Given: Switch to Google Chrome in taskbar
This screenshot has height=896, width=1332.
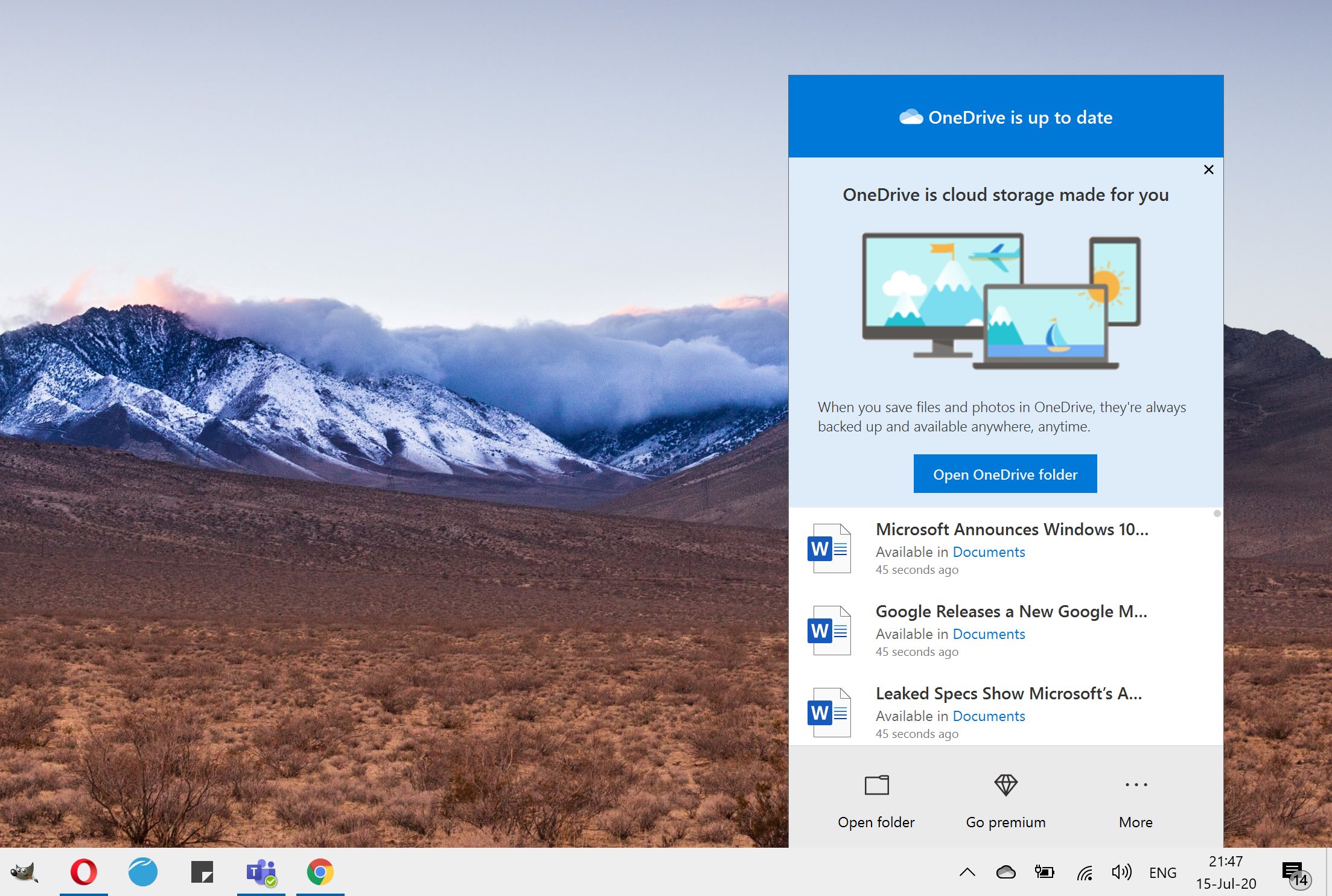Looking at the screenshot, I should pyautogui.click(x=320, y=872).
